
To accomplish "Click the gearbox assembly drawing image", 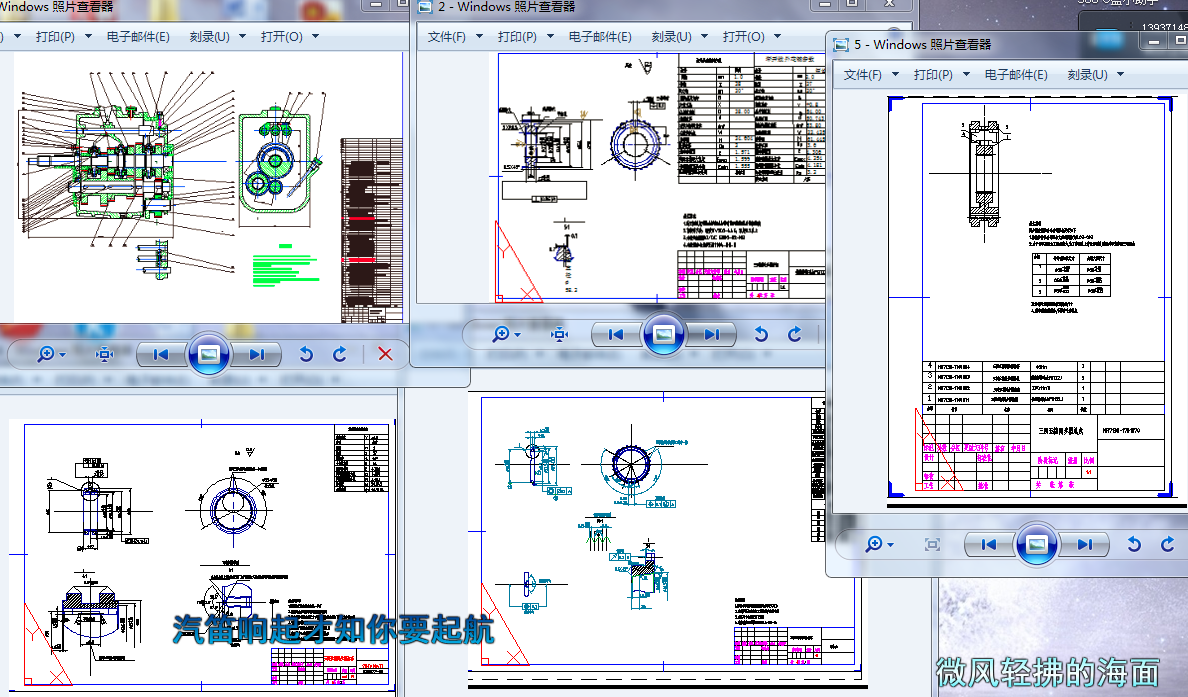I will pyautogui.click(x=208, y=187).
